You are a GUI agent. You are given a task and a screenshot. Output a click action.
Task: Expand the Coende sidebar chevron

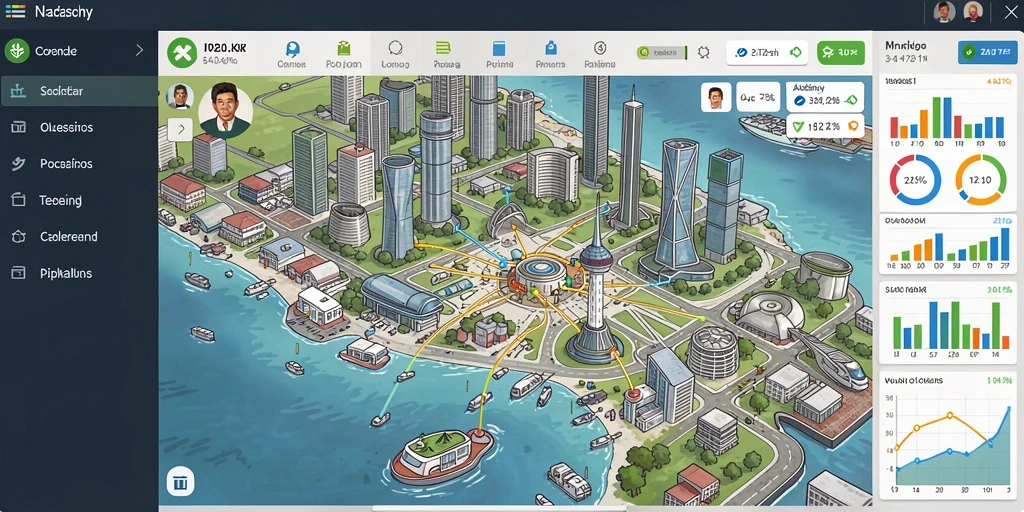tap(139, 50)
